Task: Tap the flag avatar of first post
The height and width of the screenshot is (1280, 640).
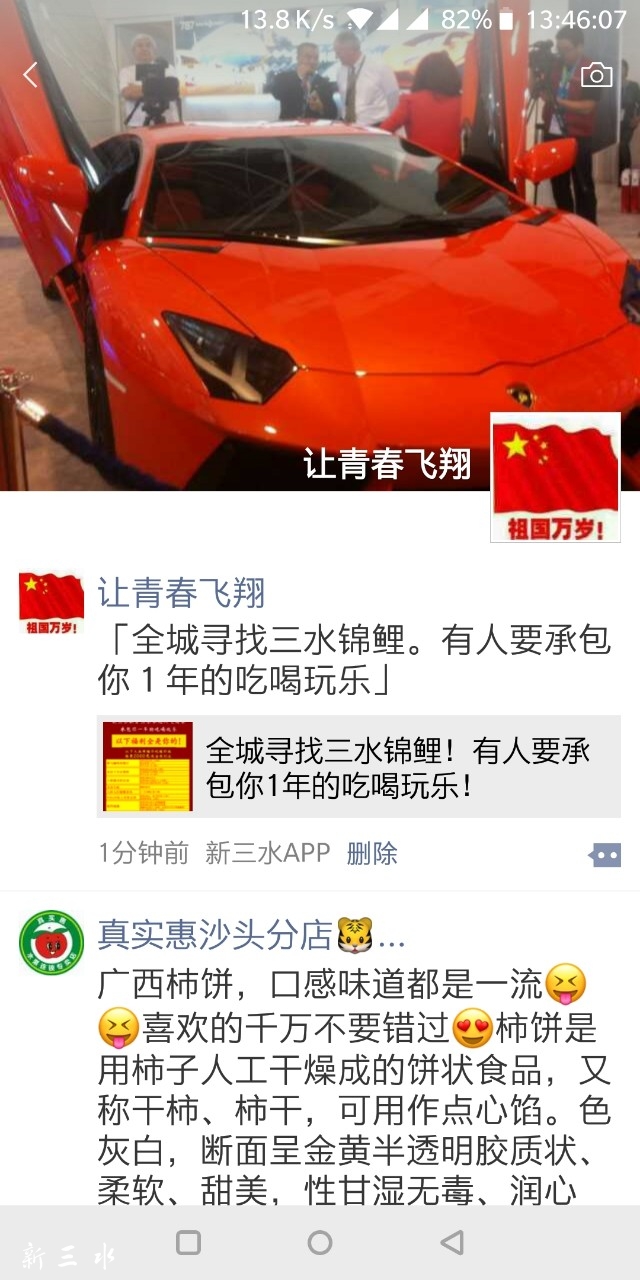Action: click(x=51, y=605)
